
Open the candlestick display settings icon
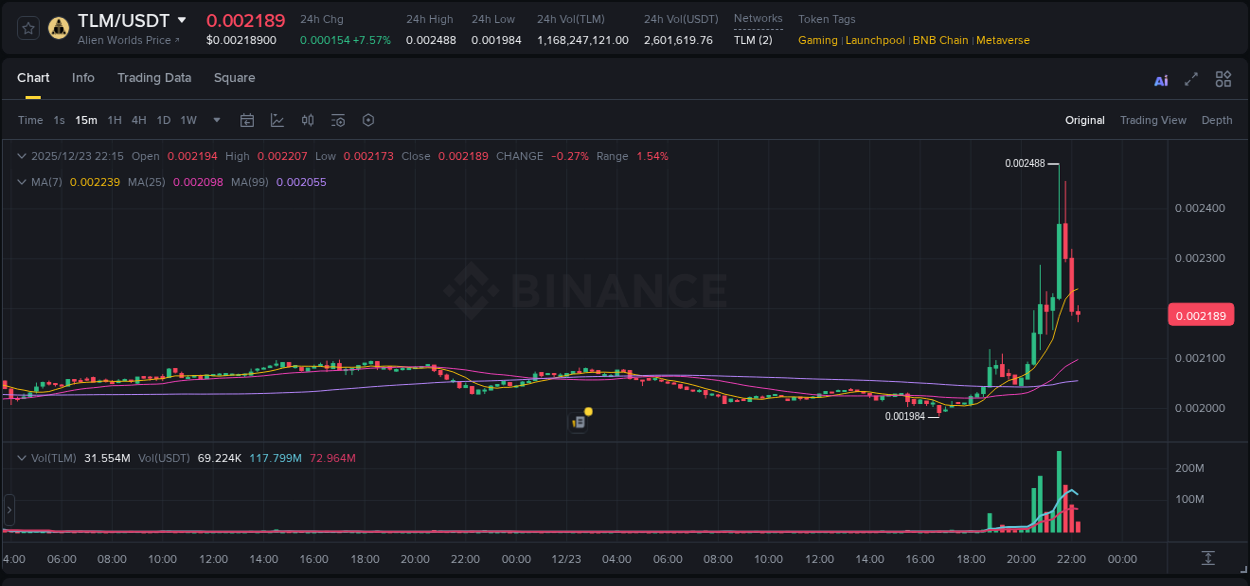click(x=307, y=120)
